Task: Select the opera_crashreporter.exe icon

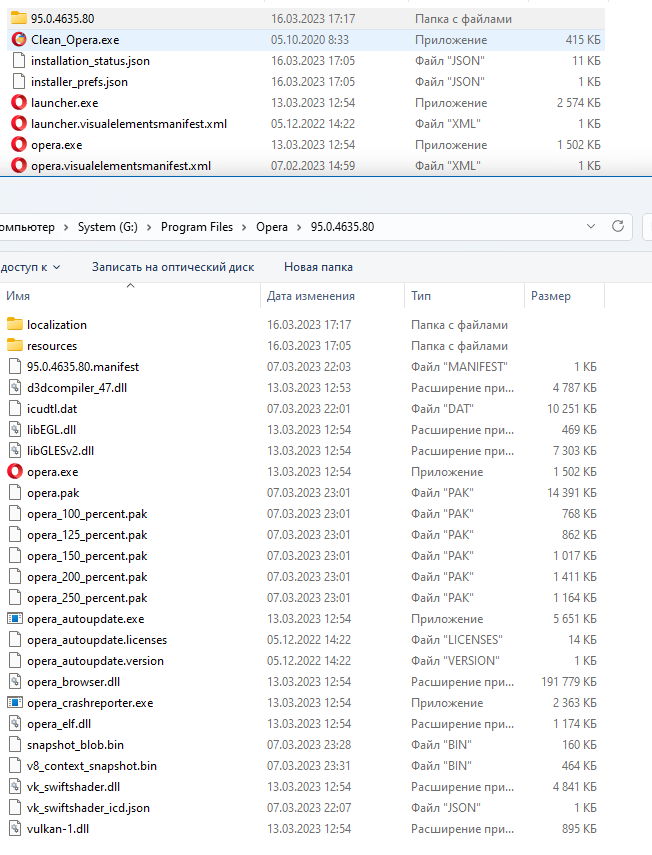Action: (14, 703)
